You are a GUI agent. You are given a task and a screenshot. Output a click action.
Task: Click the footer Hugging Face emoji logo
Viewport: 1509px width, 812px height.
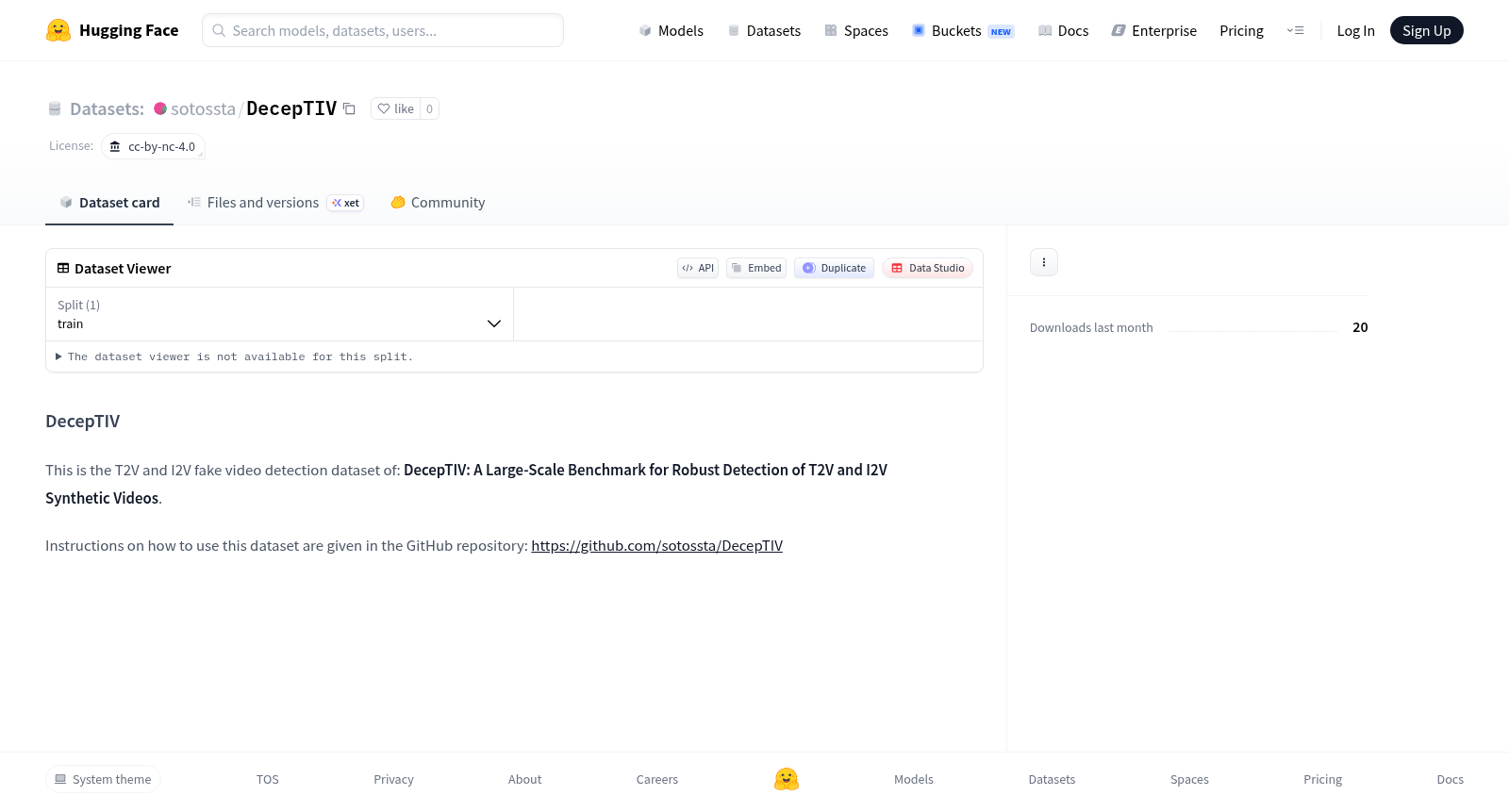787,779
